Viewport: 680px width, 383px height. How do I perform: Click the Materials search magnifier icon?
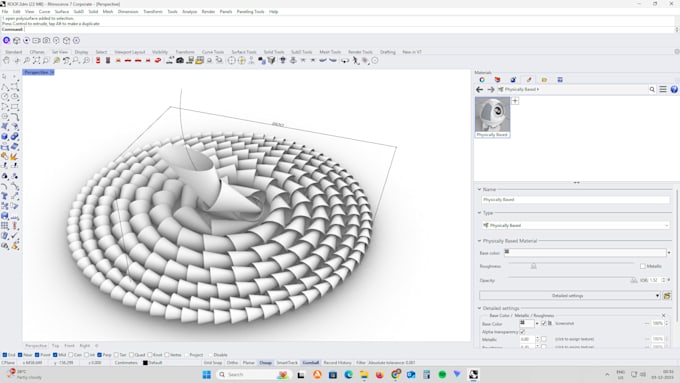click(x=652, y=89)
